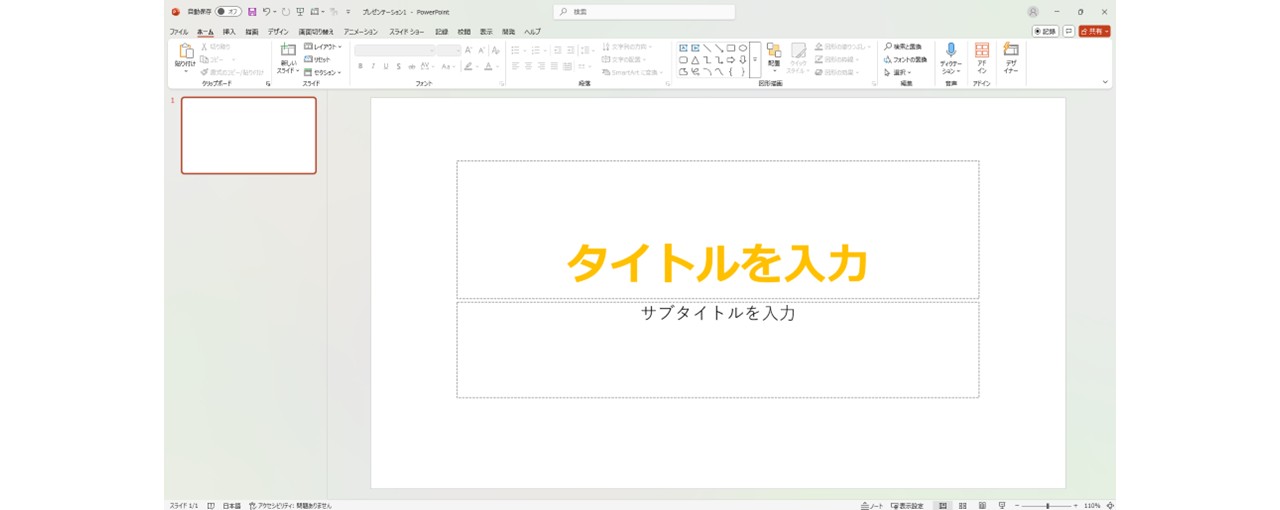
Task: Expand the Share (共有) dropdown button
Action: (1094, 31)
